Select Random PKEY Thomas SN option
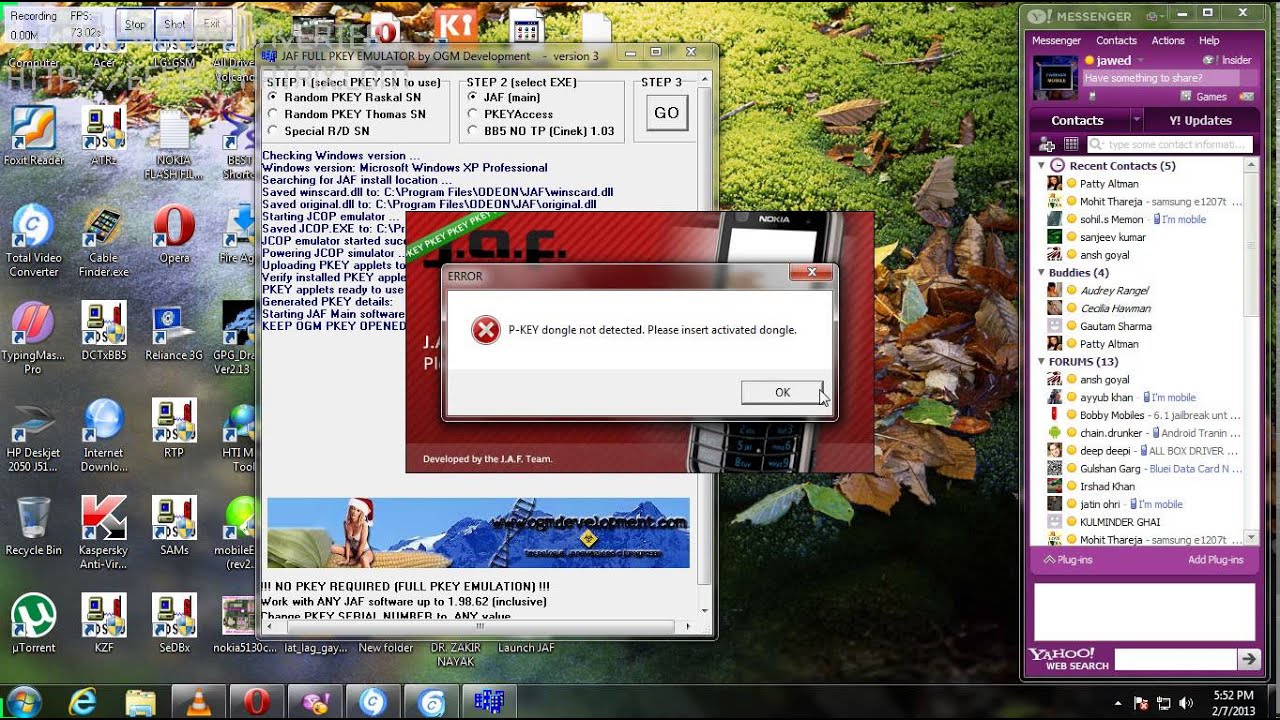1280x720 pixels. 346,114
